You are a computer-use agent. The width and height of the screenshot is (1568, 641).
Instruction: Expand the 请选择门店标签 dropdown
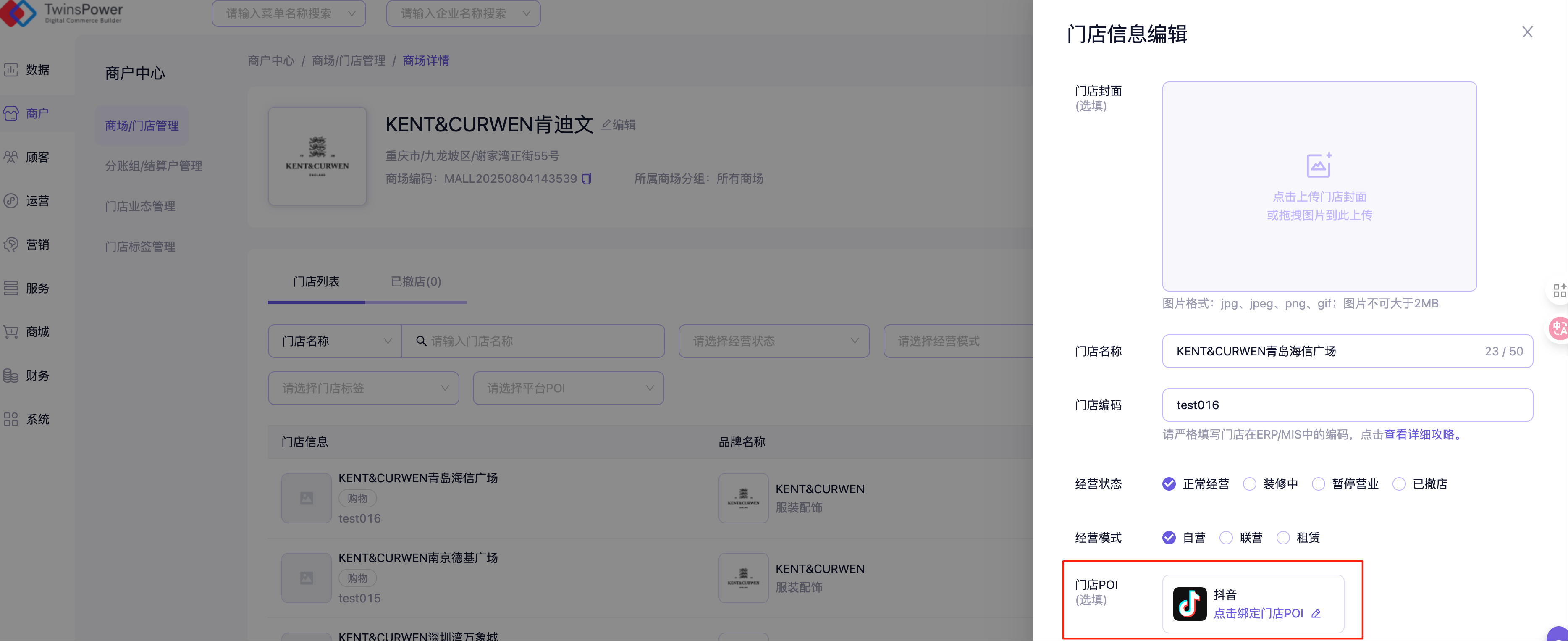(363, 388)
